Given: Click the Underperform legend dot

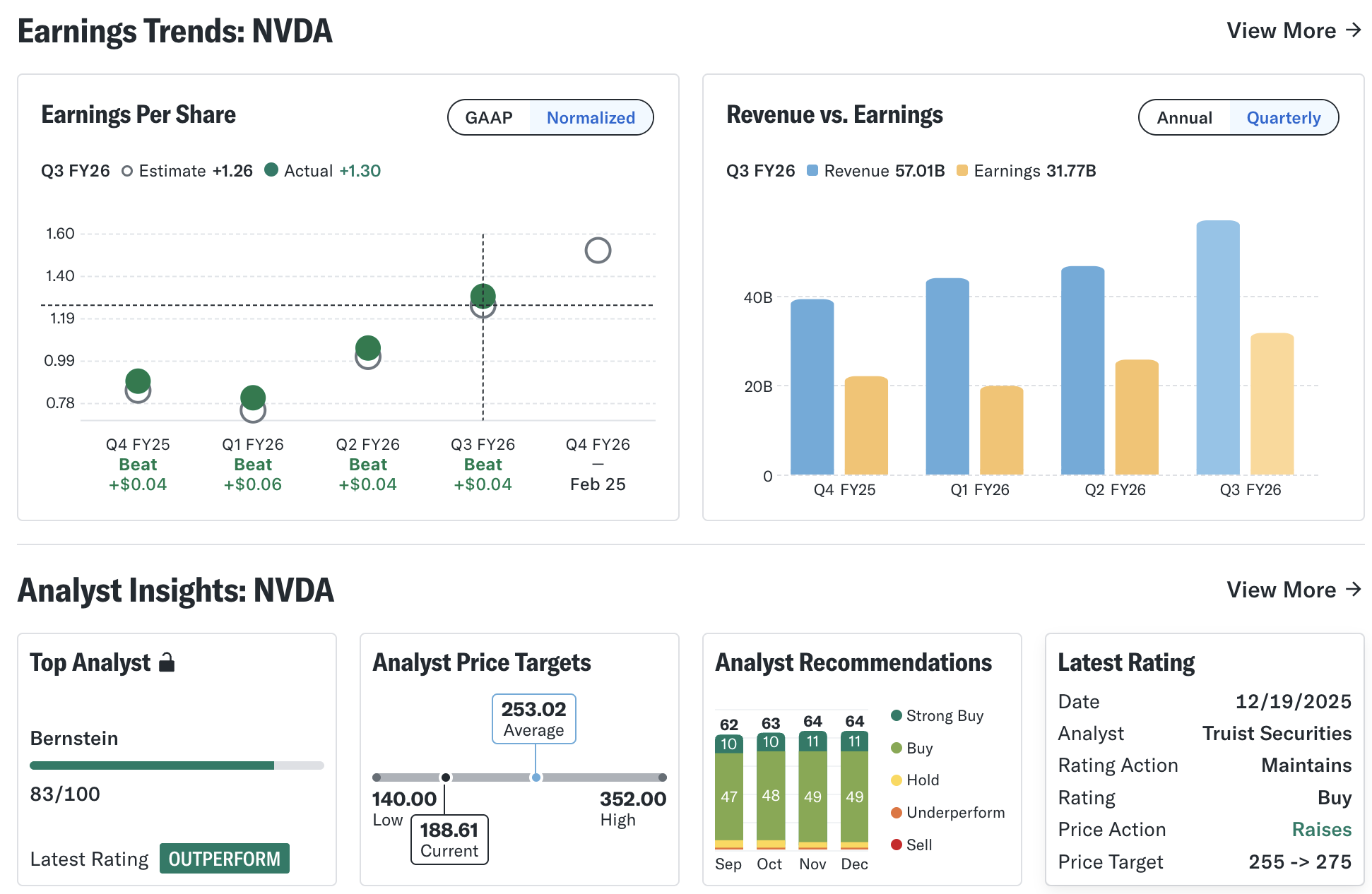Looking at the screenshot, I should [x=897, y=812].
